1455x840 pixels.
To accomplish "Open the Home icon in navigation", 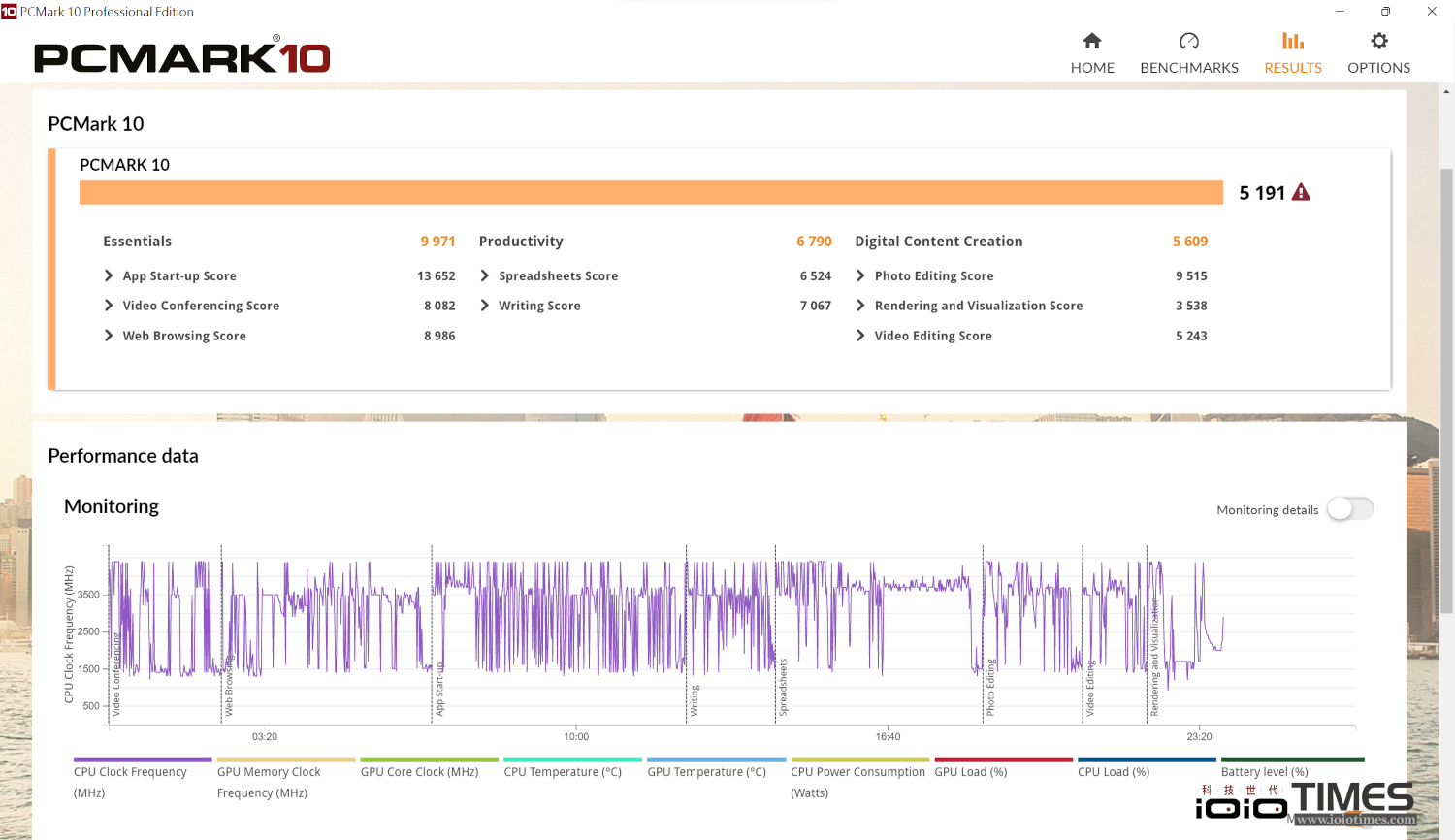I will click(x=1092, y=41).
